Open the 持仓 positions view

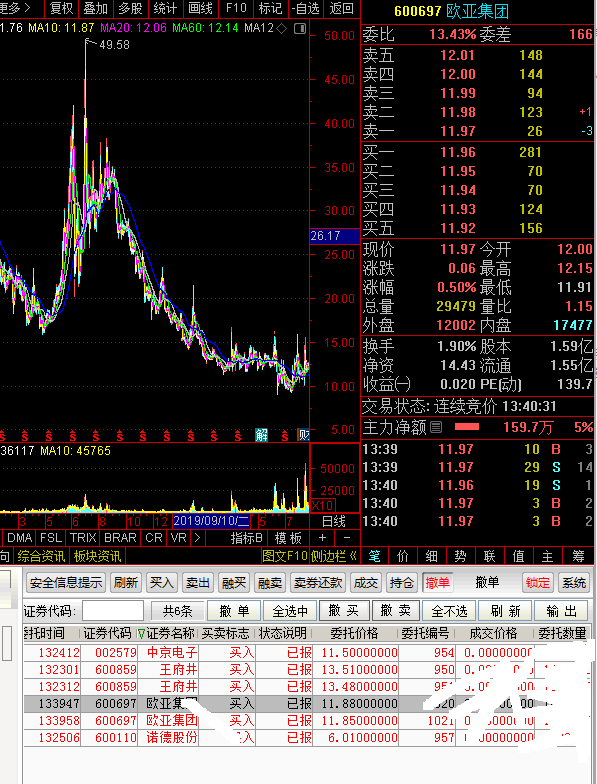tap(402, 582)
